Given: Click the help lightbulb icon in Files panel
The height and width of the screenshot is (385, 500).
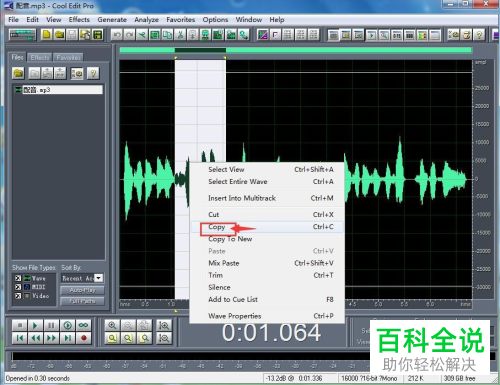Looking at the screenshot, I should (93, 73).
